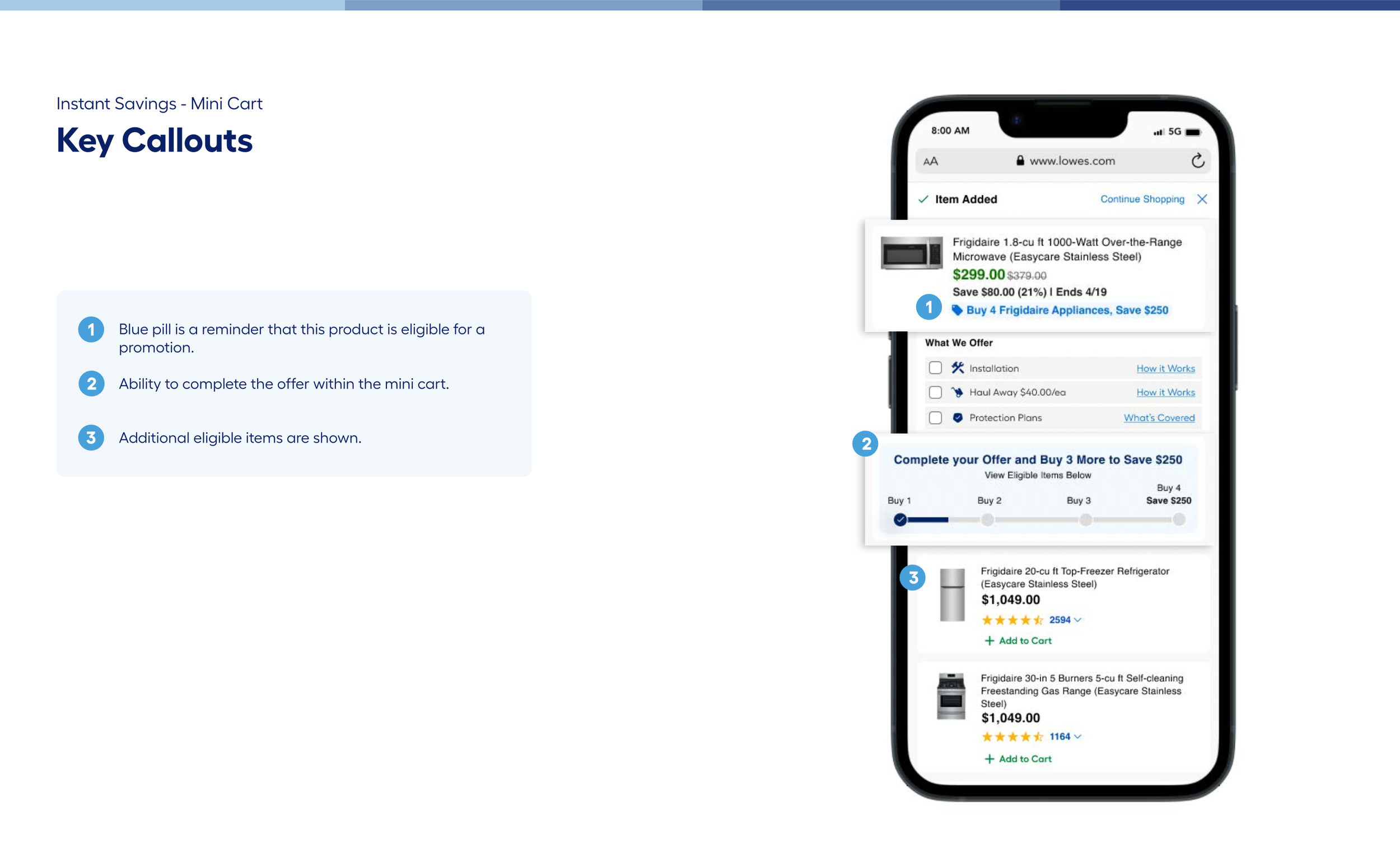Click the green checkmark beside Item Added
Image resolution: width=1400 pixels, height=867 pixels.
(923, 199)
